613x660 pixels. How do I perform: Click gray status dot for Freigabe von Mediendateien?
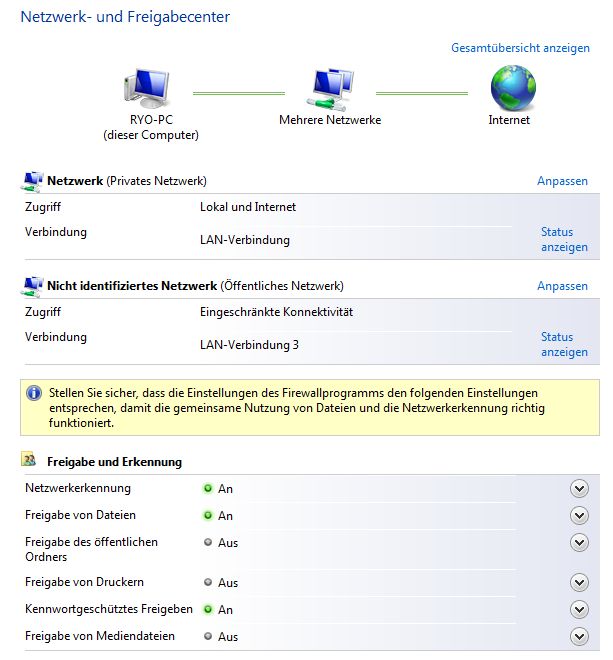(208, 636)
